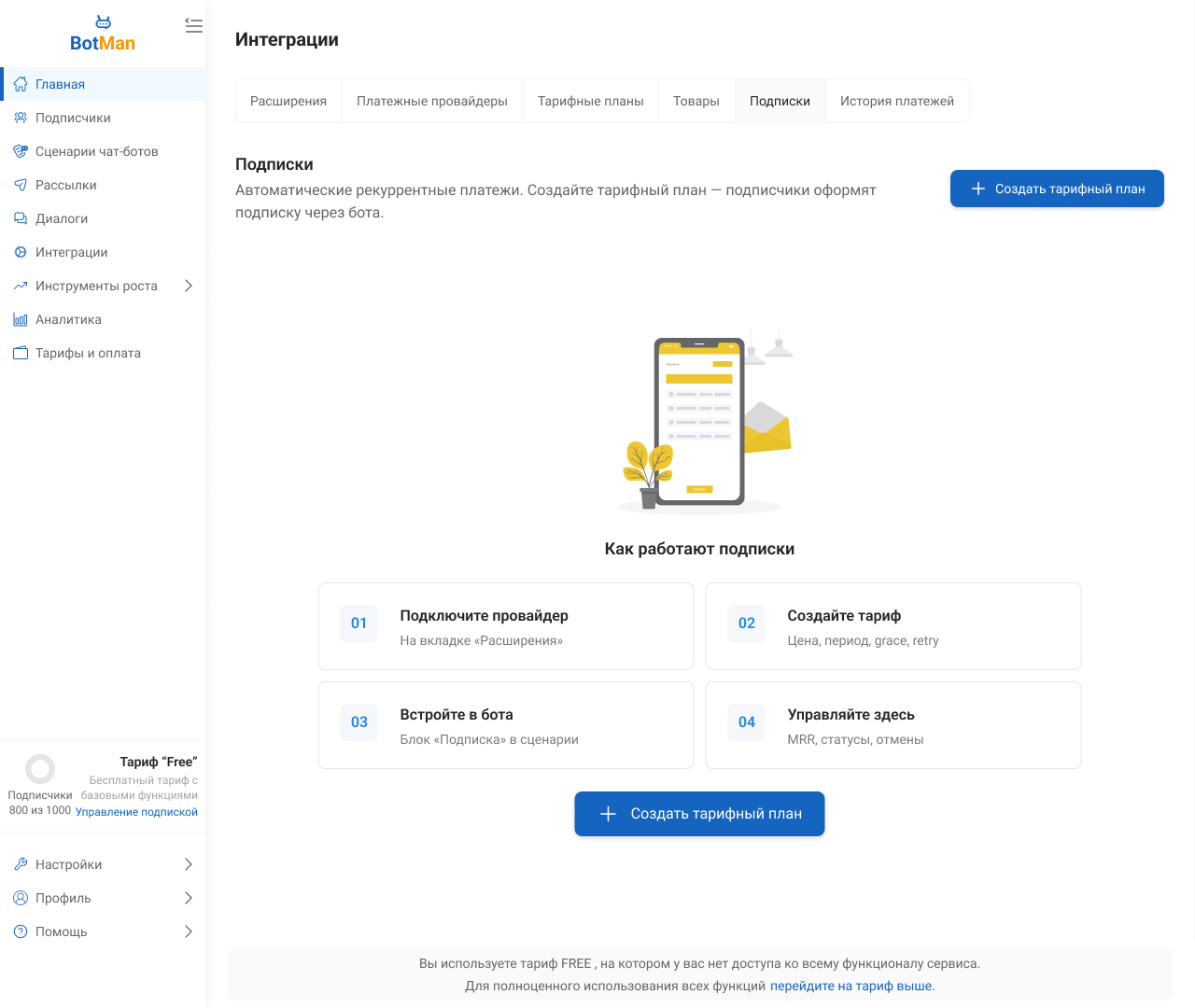Expand the Помощь section chevron
Image resolution: width=1195 pixels, height=1008 pixels.
coord(188,931)
